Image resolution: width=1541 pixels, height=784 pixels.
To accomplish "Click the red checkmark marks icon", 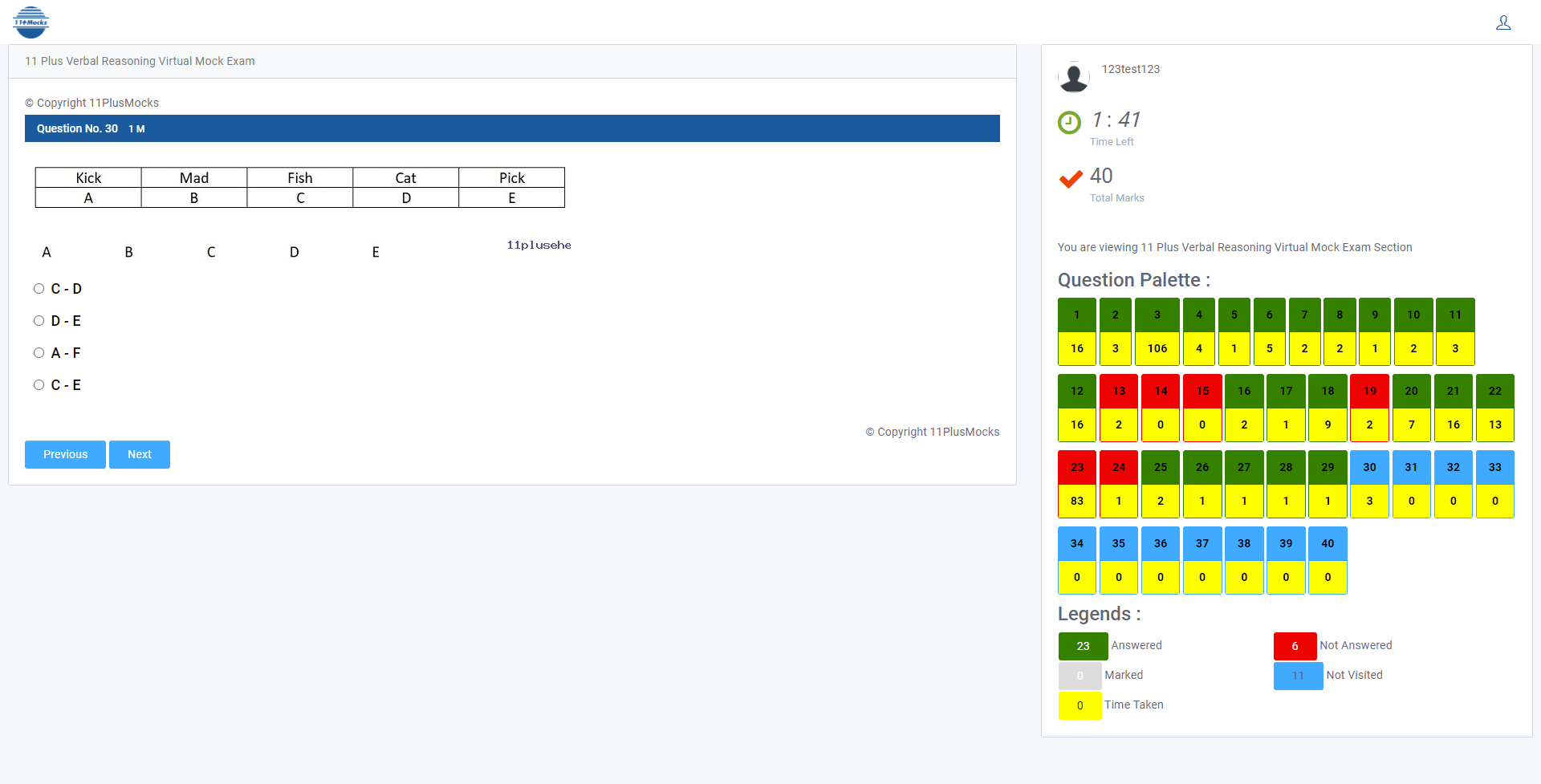I will [x=1071, y=179].
